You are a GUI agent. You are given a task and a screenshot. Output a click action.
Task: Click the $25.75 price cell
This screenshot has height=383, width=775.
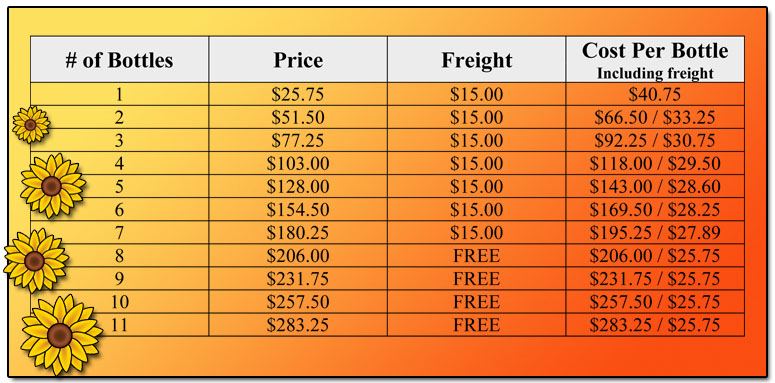pos(298,94)
